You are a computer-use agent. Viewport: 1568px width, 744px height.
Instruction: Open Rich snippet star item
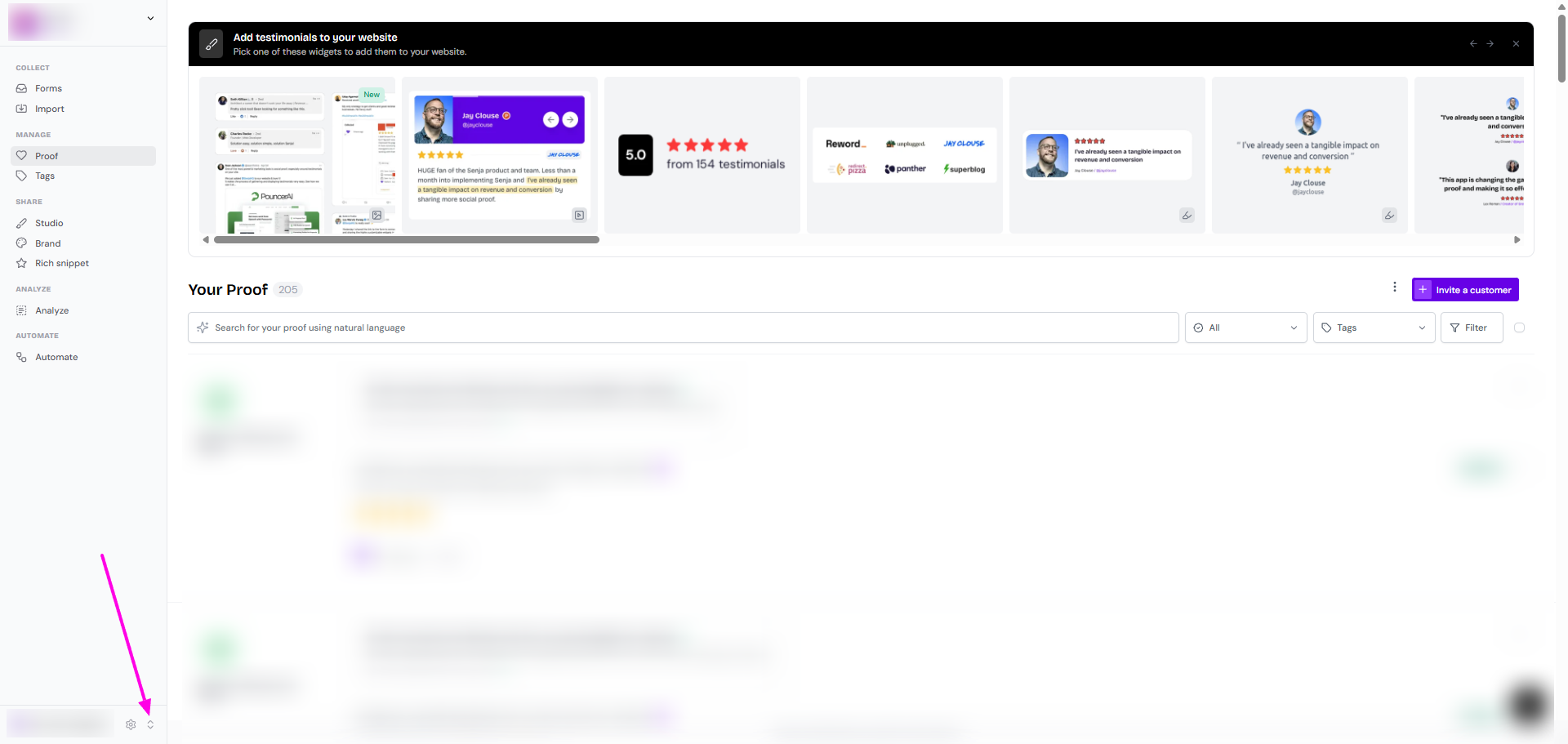point(61,263)
